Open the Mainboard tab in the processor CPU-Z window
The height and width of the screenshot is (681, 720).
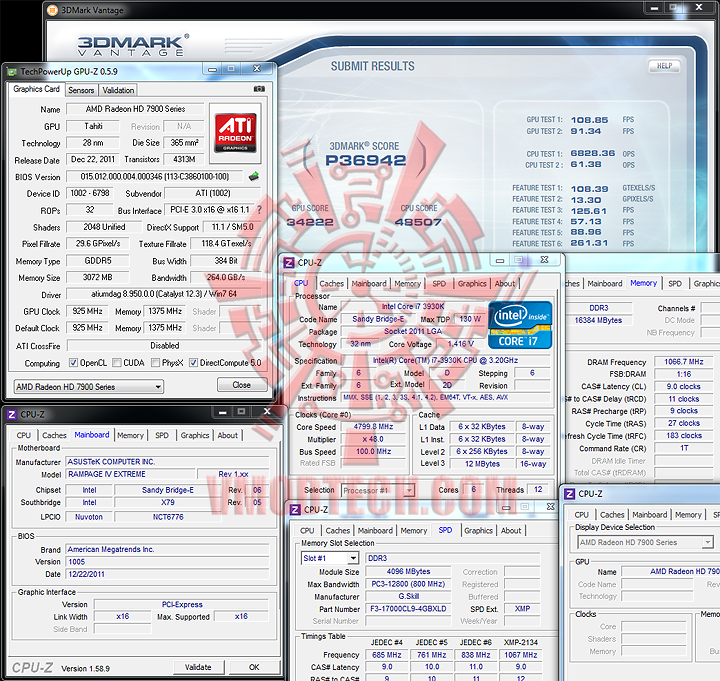pos(369,284)
